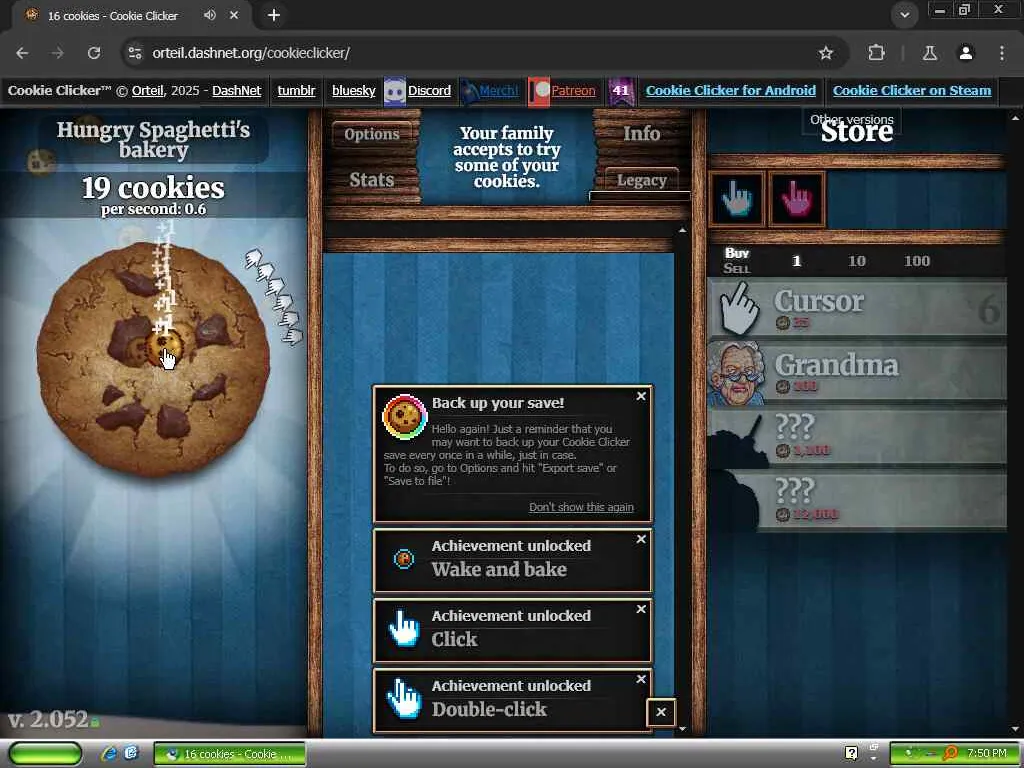The width and height of the screenshot is (1024, 768).
Task: Mute the Cookie Clicker tab audio
Action: point(210,14)
